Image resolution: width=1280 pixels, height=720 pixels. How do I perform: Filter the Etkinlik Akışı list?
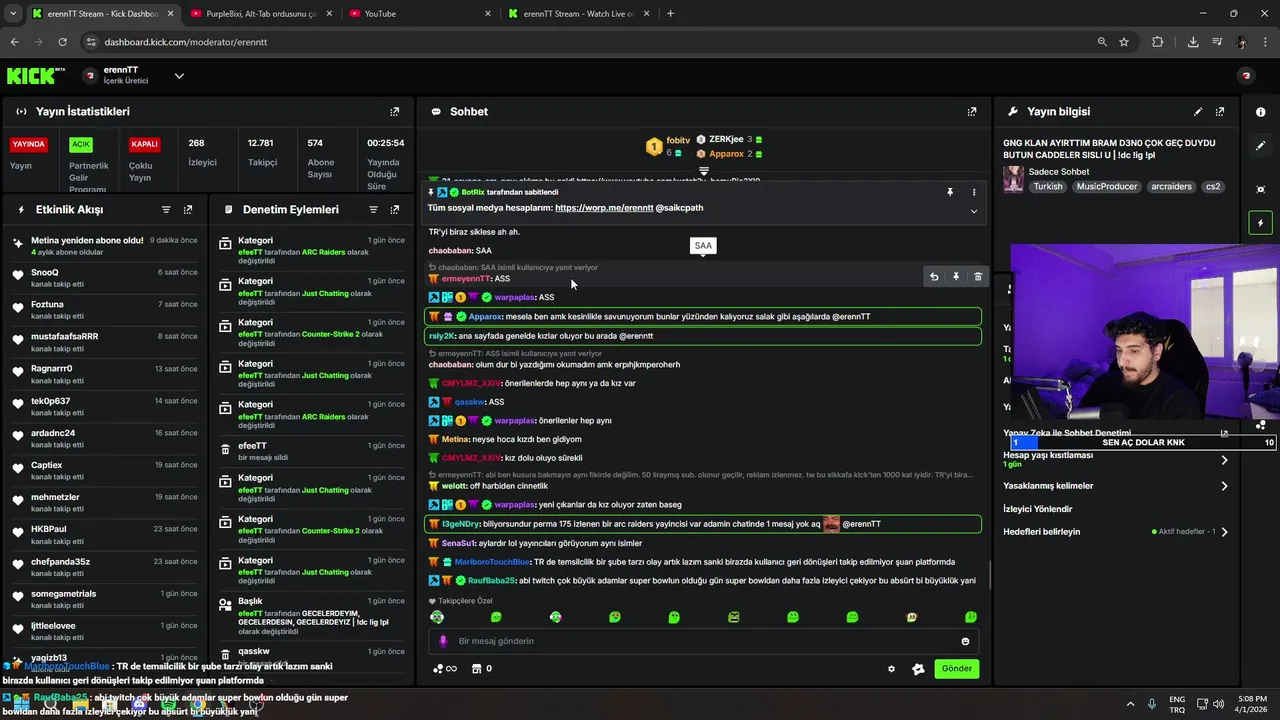click(x=166, y=210)
